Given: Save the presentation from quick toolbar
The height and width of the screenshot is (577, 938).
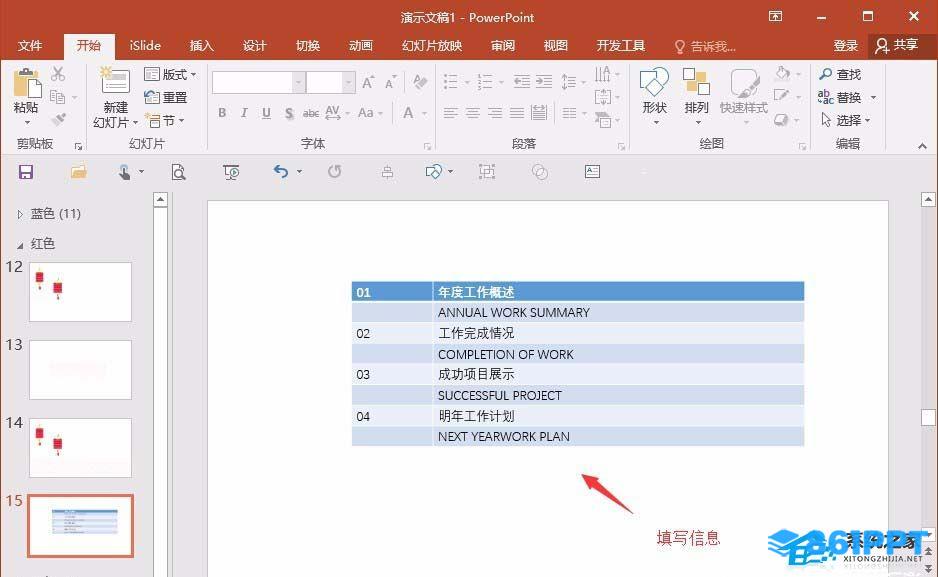Looking at the screenshot, I should 26,173.
